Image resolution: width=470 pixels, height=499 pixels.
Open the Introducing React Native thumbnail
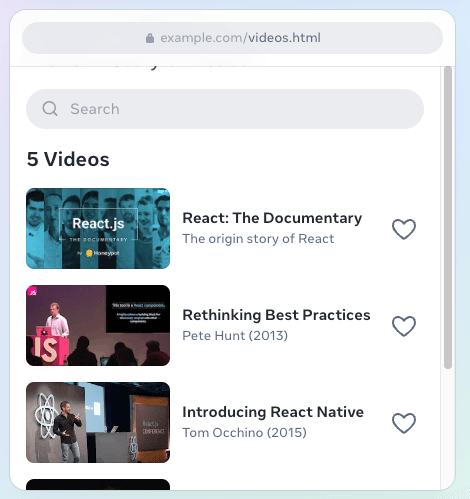coord(98,422)
